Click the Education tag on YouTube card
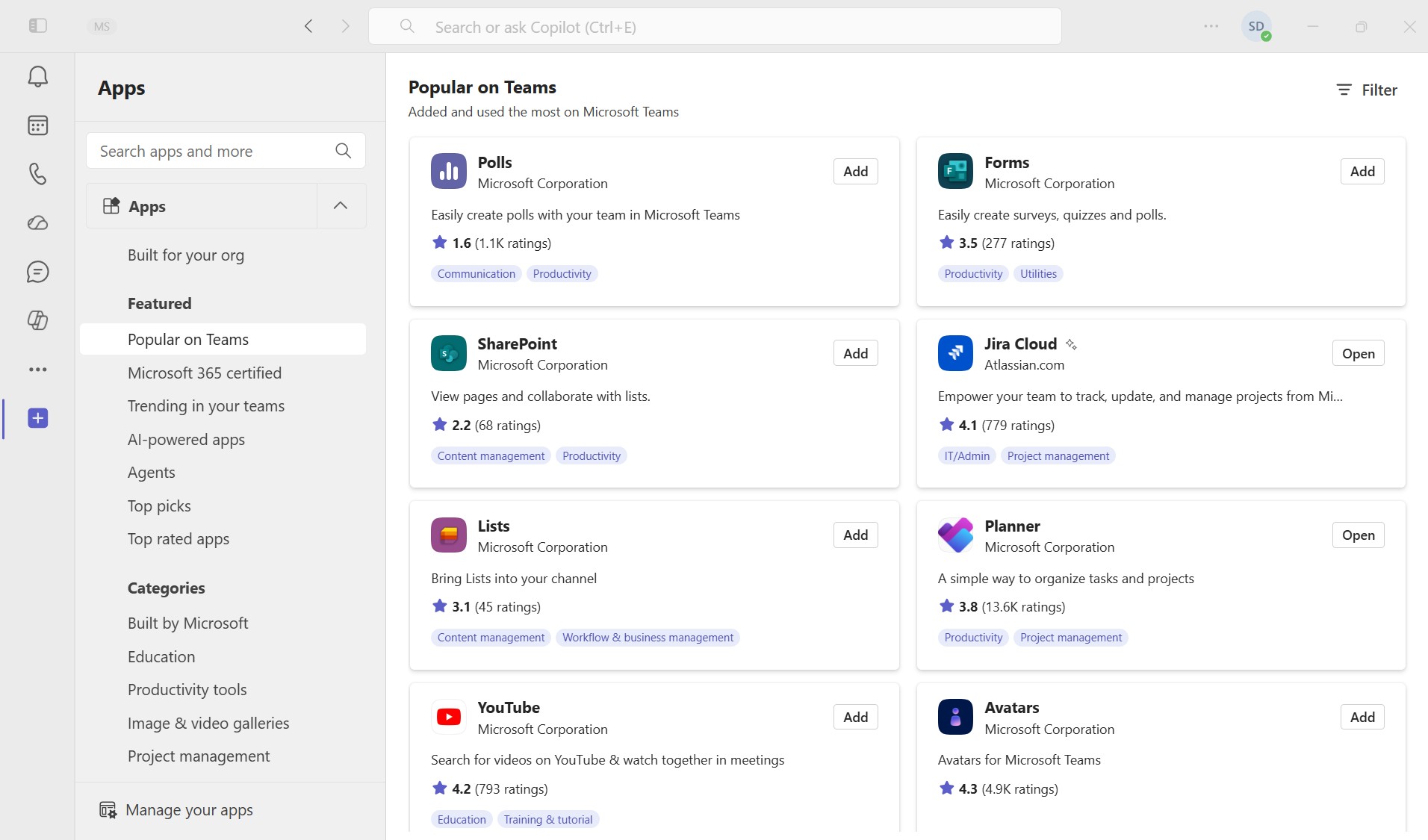 pos(461,820)
